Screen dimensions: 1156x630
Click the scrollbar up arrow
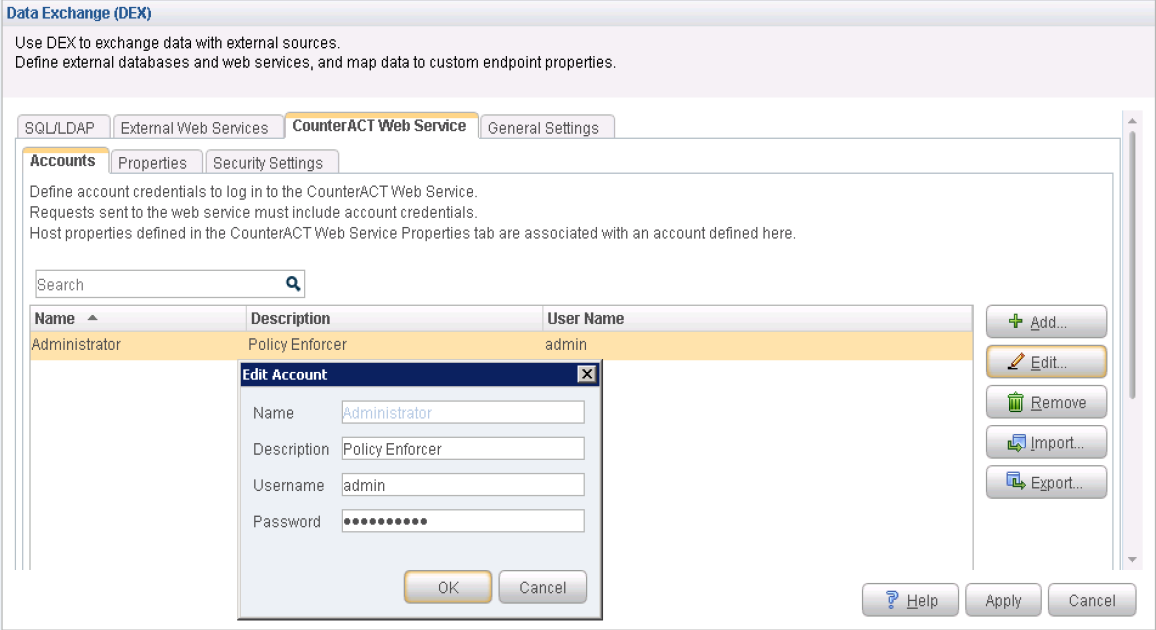[x=1132, y=120]
